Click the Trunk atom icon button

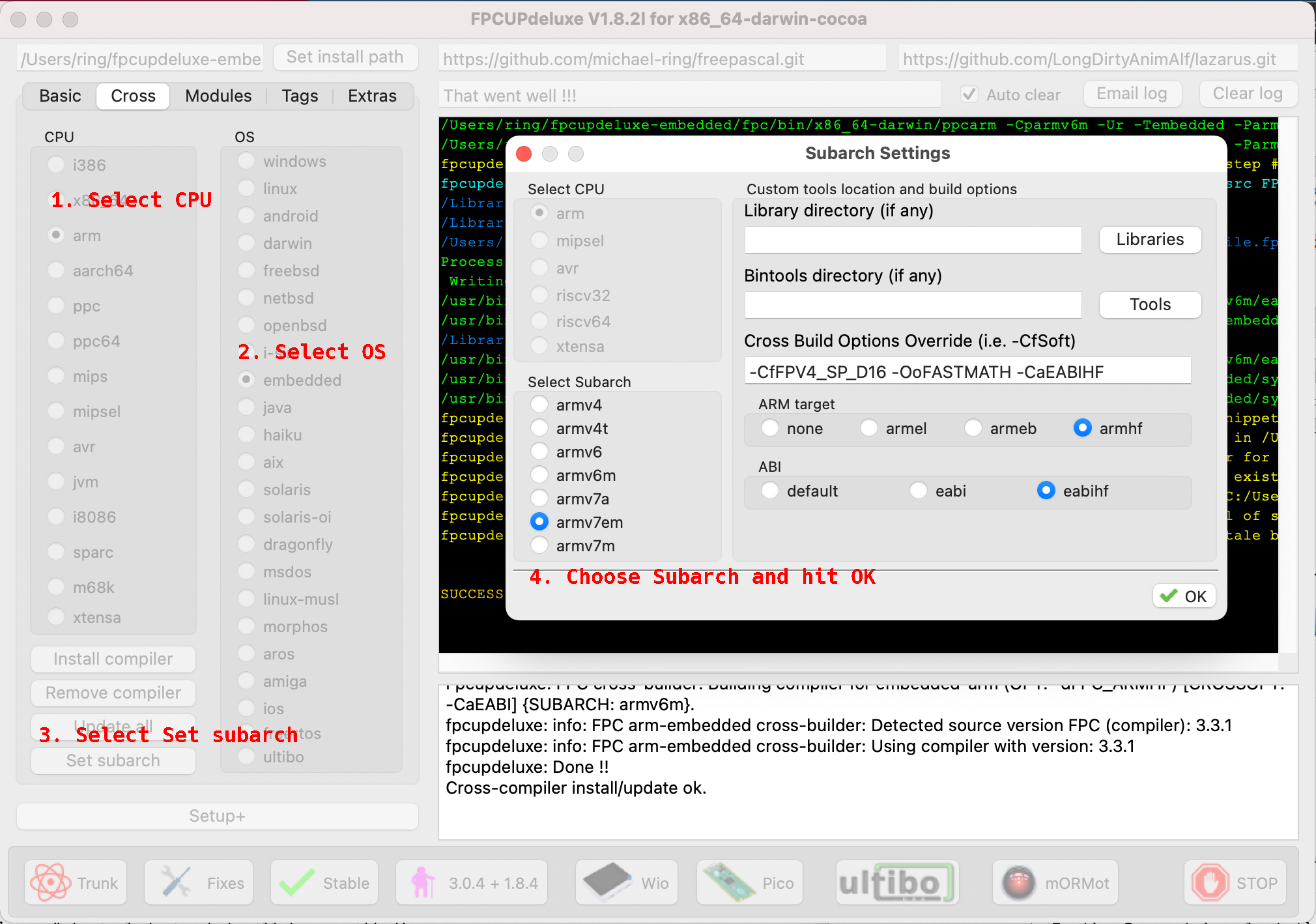click(76, 882)
